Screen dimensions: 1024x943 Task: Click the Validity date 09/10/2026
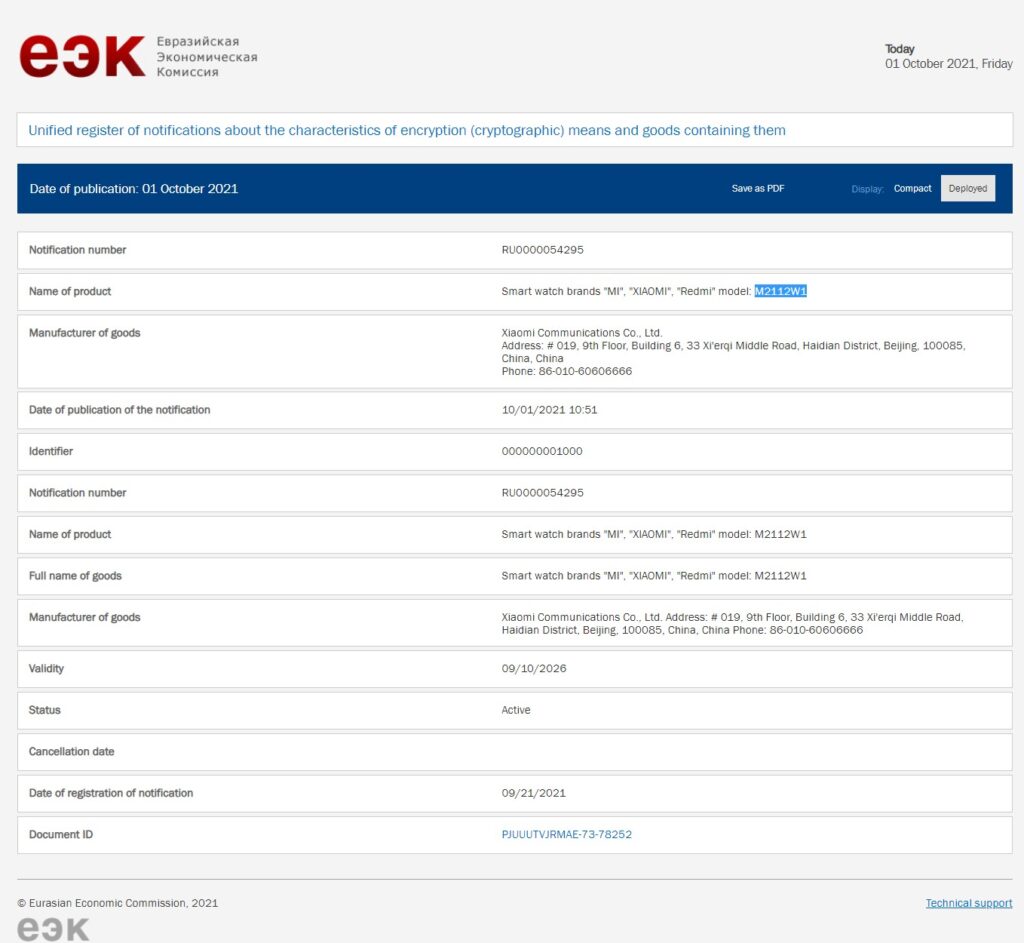click(x=533, y=668)
